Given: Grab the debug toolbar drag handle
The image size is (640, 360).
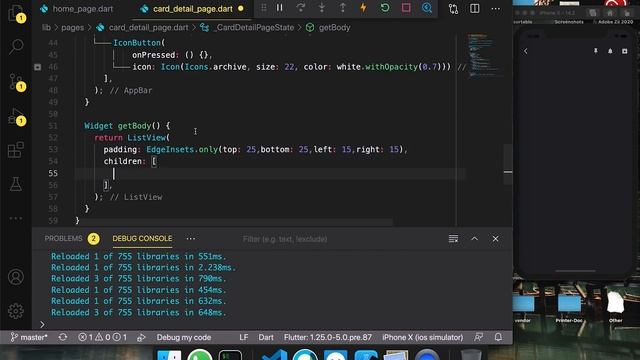Looking at the screenshot, I should click(264, 8).
